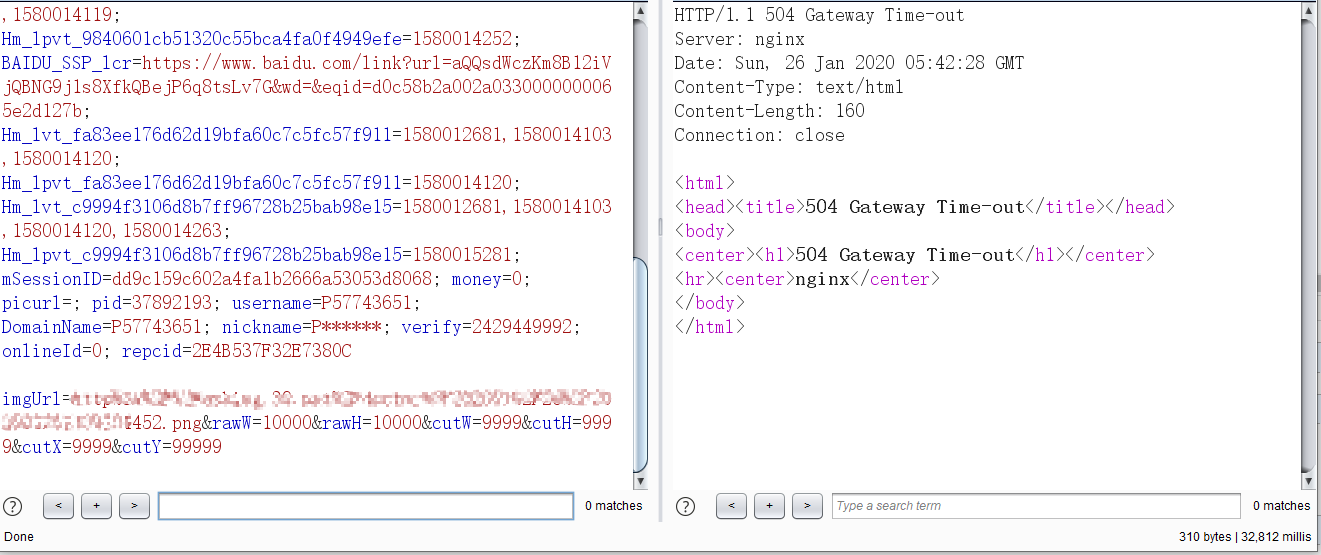
Task: Go to previous match in request pane
Action: (58, 506)
